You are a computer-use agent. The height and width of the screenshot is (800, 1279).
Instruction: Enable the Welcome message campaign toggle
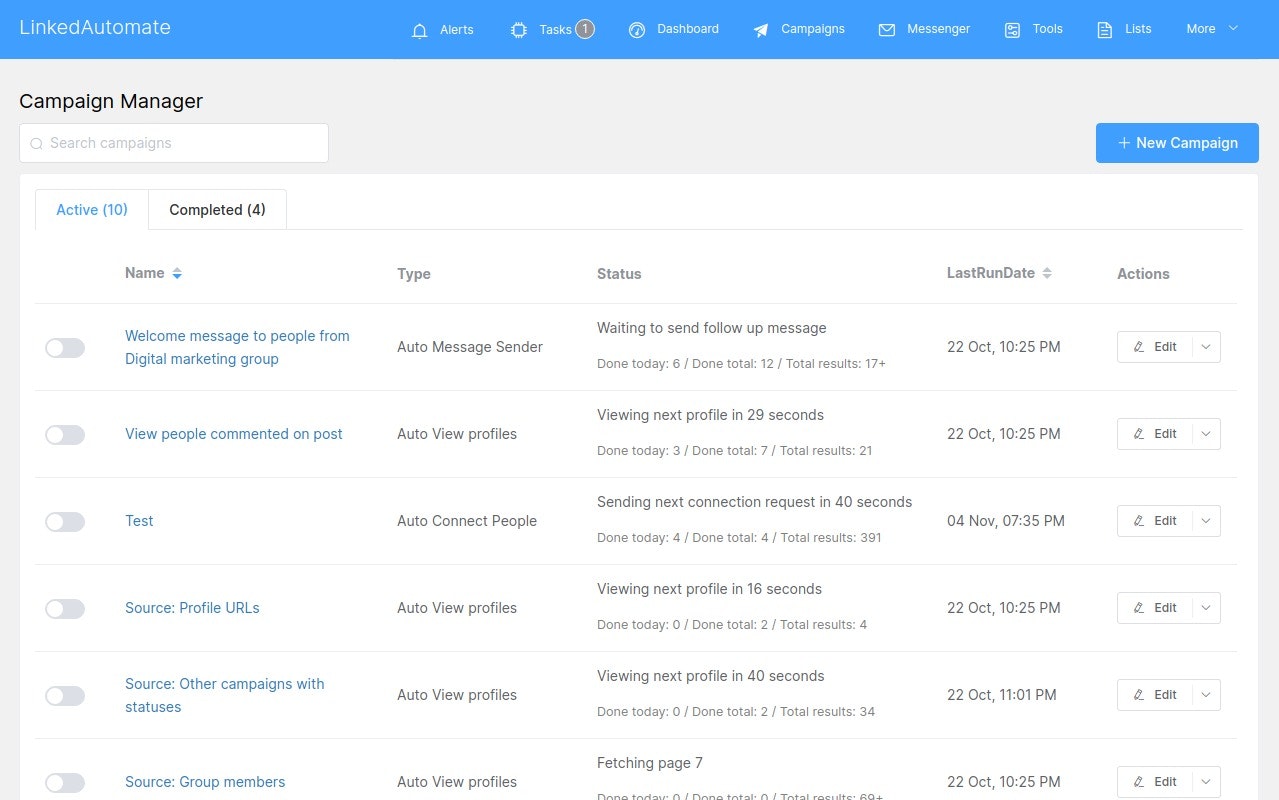[64, 347]
